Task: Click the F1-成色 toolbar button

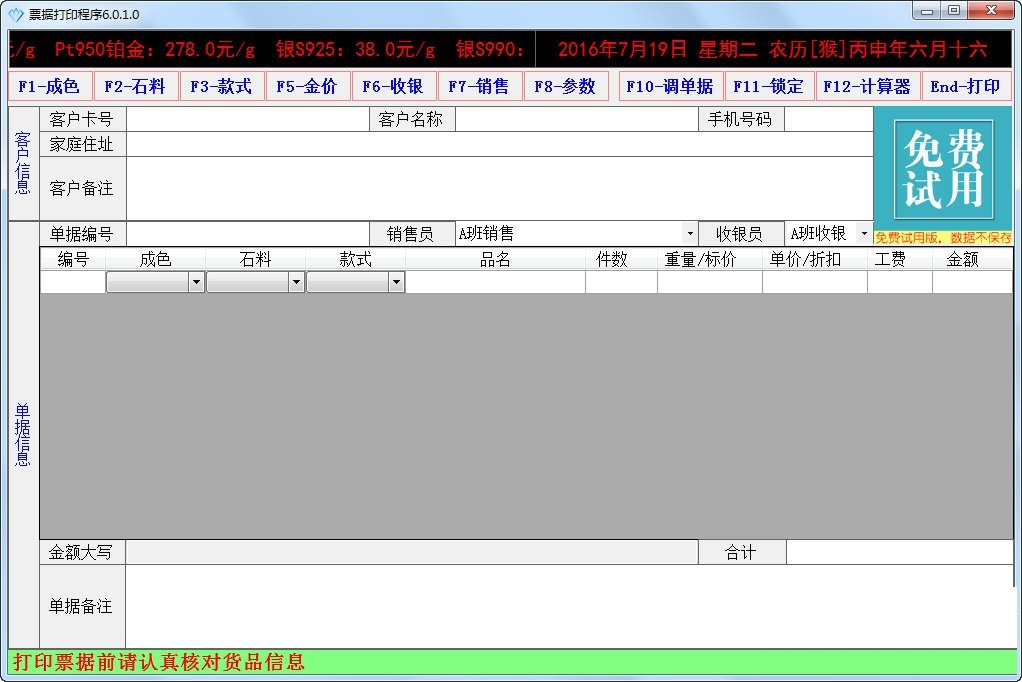Action: point(50,87)
